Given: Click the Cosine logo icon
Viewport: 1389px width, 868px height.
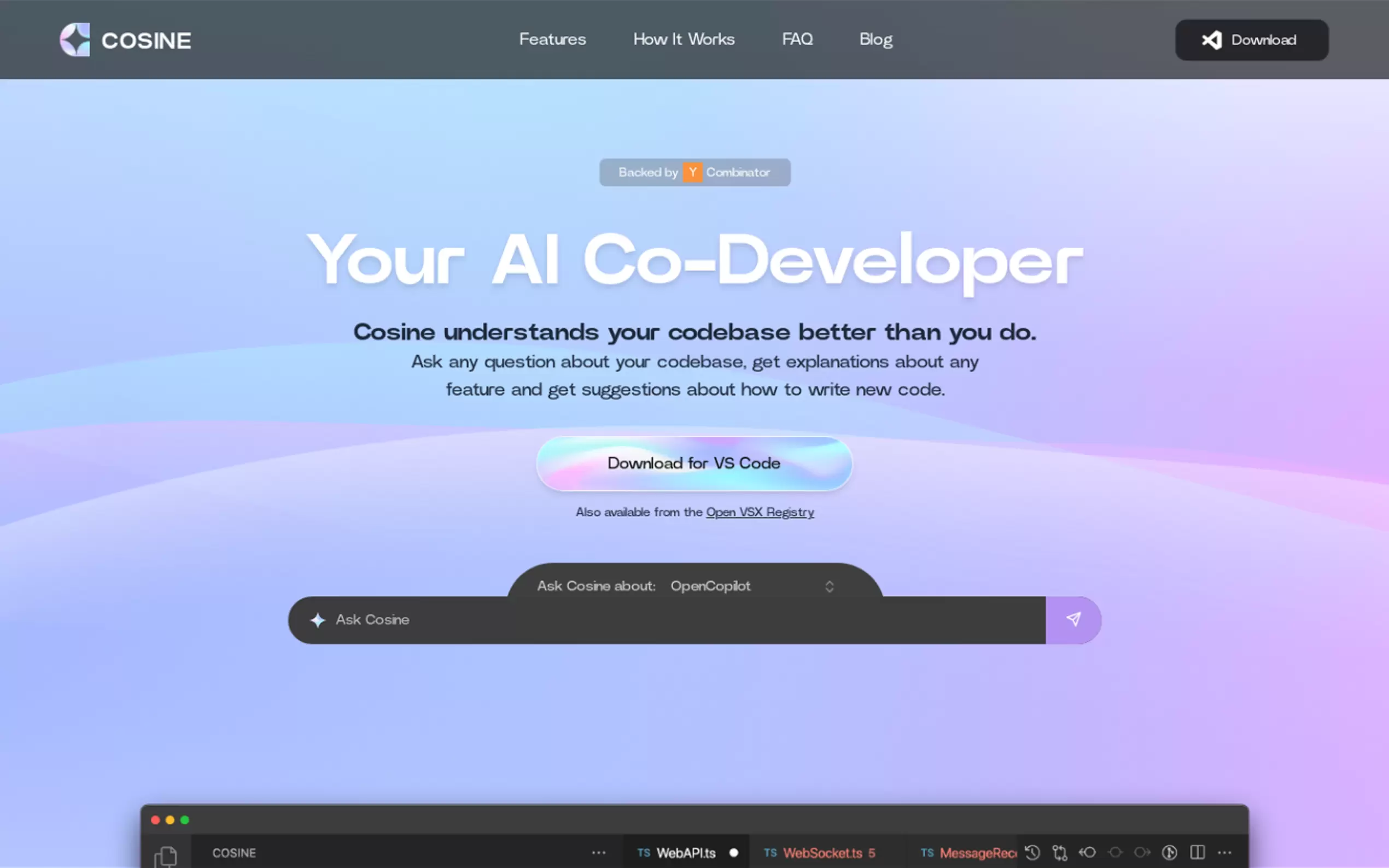Looking at the screenshot, I should 75,39.
